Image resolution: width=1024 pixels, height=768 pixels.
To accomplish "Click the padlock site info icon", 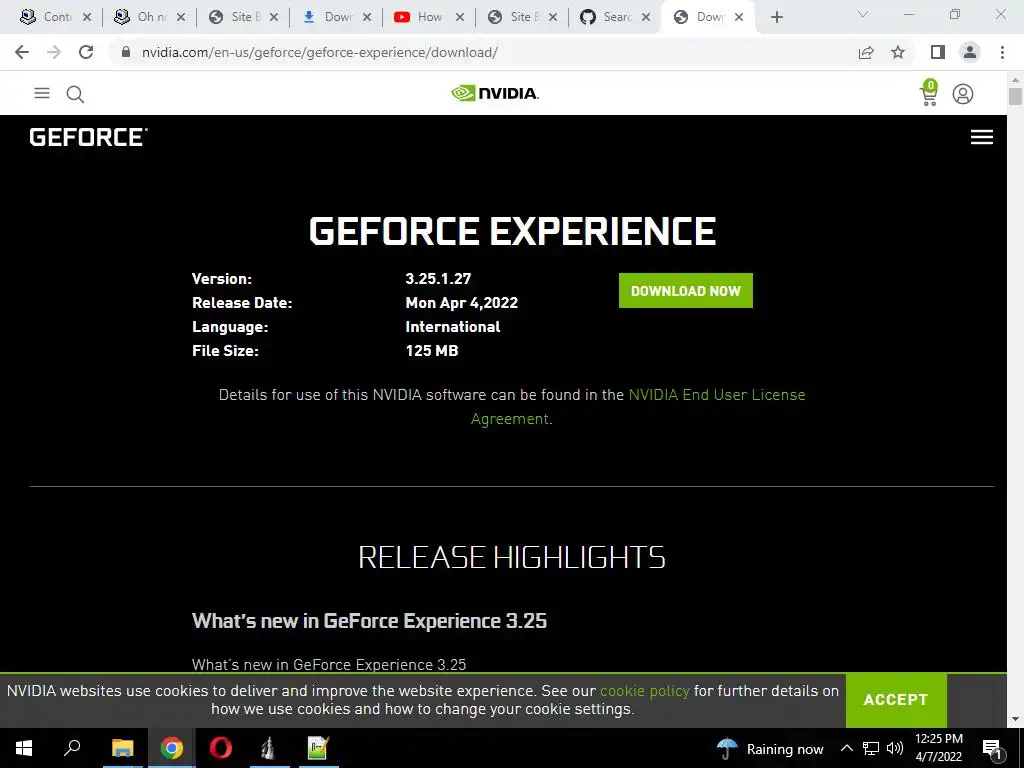I will coord(126,52).
